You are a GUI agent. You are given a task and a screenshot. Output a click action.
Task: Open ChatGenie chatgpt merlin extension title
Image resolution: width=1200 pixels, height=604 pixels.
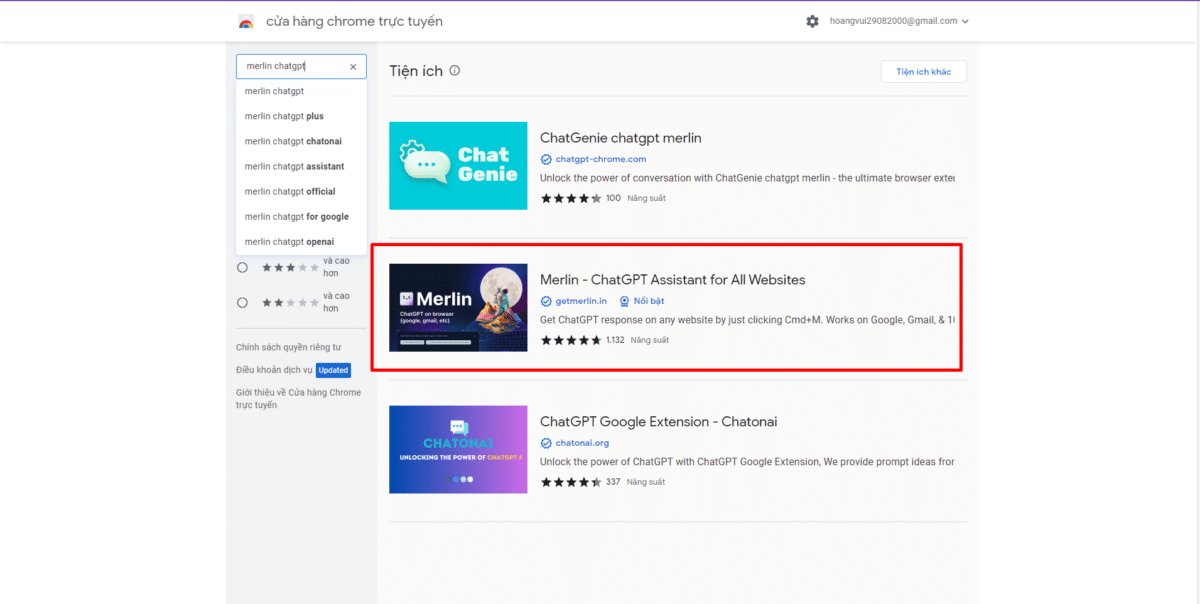pyautogui.click(x=620, y=138)
